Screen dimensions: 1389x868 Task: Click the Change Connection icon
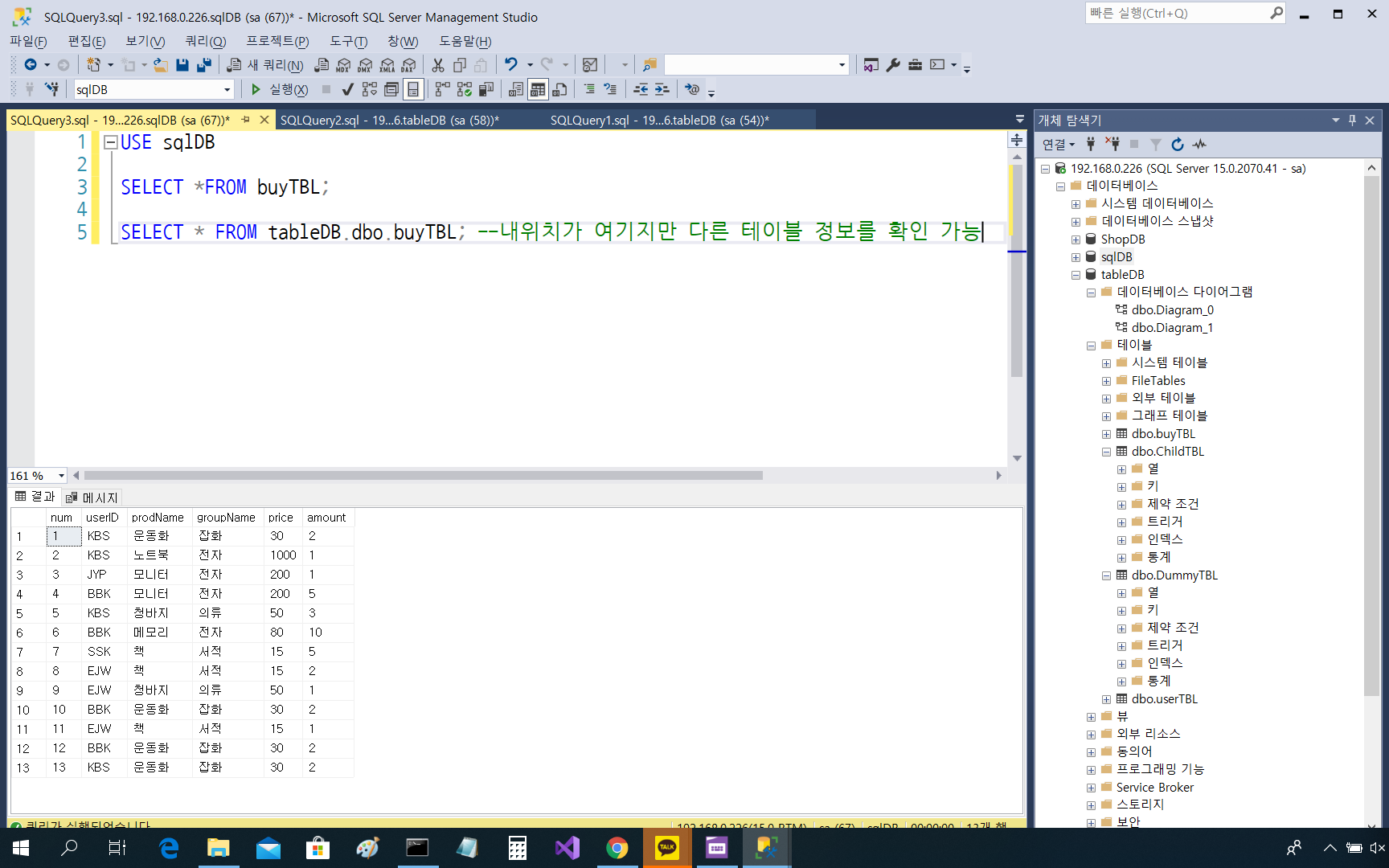(51, 89)
